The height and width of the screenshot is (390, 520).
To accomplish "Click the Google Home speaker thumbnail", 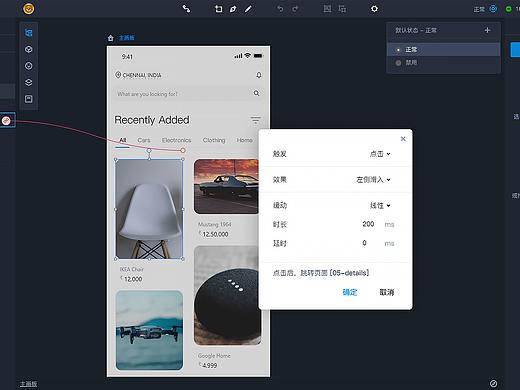I will tap(227, 296).
